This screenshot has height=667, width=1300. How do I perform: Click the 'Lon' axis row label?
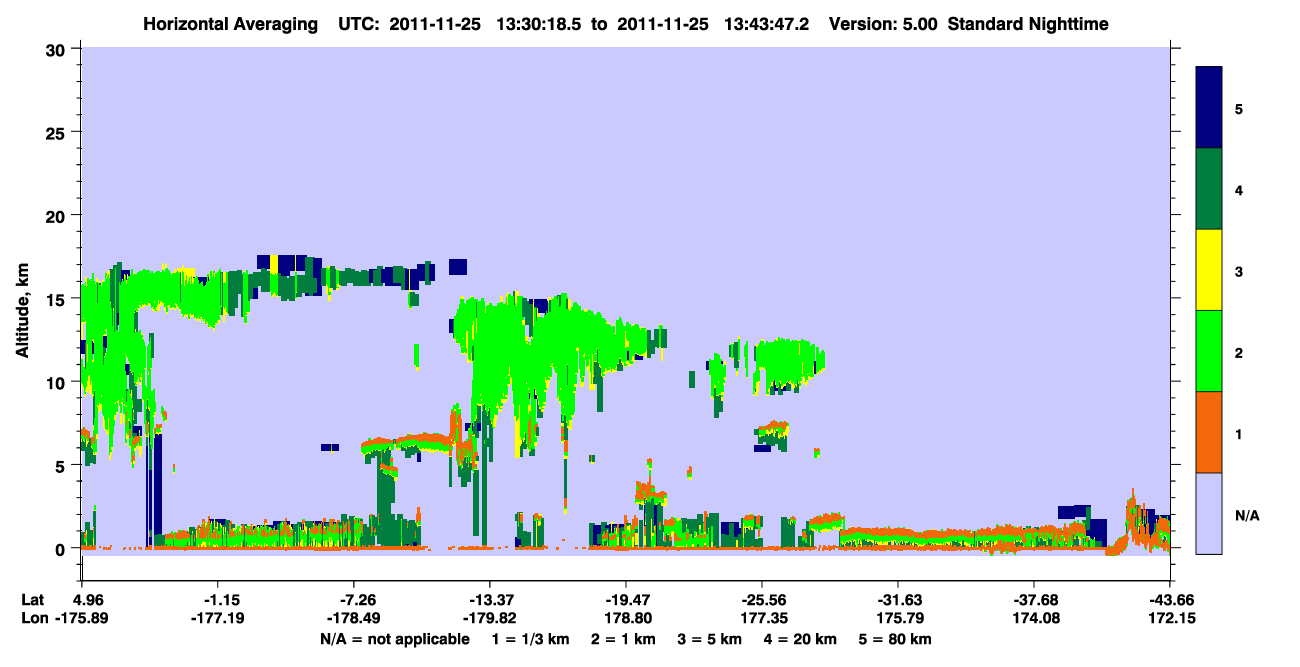[33, 619]
